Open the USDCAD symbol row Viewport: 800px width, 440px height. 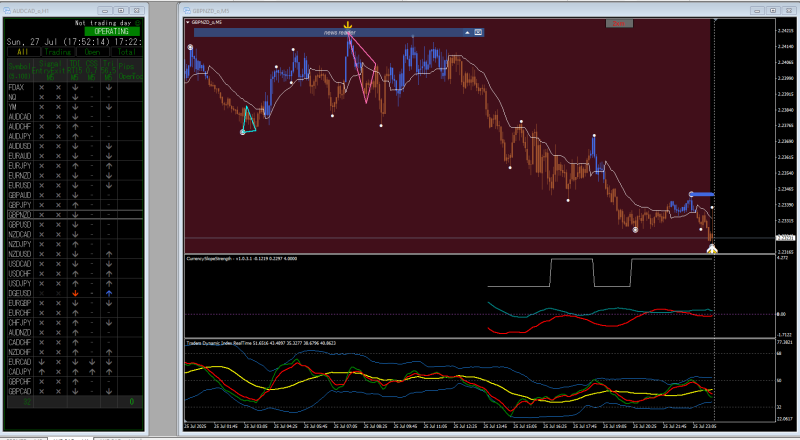click(75, 264)
